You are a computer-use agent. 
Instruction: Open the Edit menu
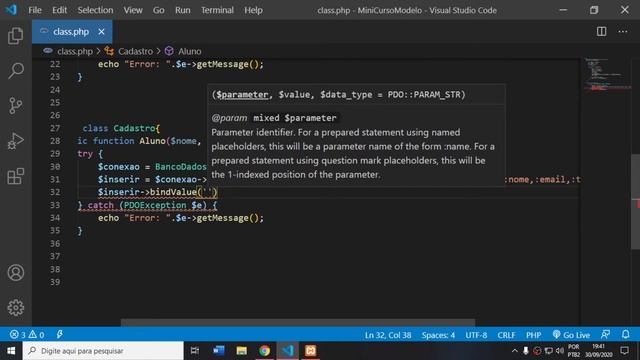coord(60,10)
